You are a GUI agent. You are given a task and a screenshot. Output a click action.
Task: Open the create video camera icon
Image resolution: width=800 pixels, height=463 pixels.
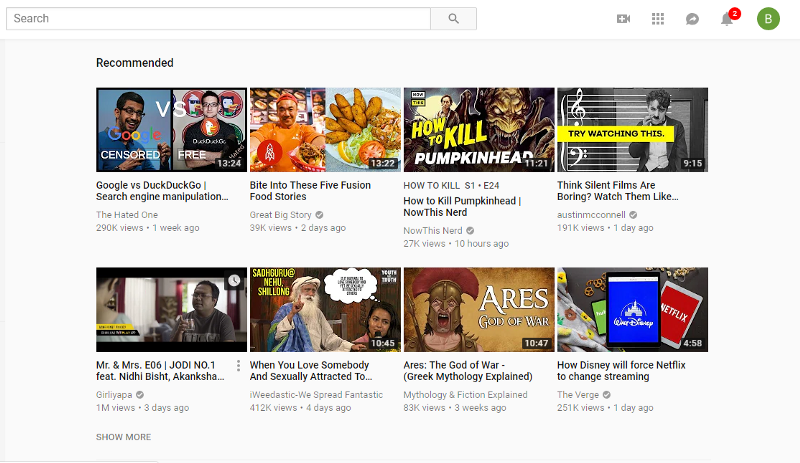[x=623, y=19]
